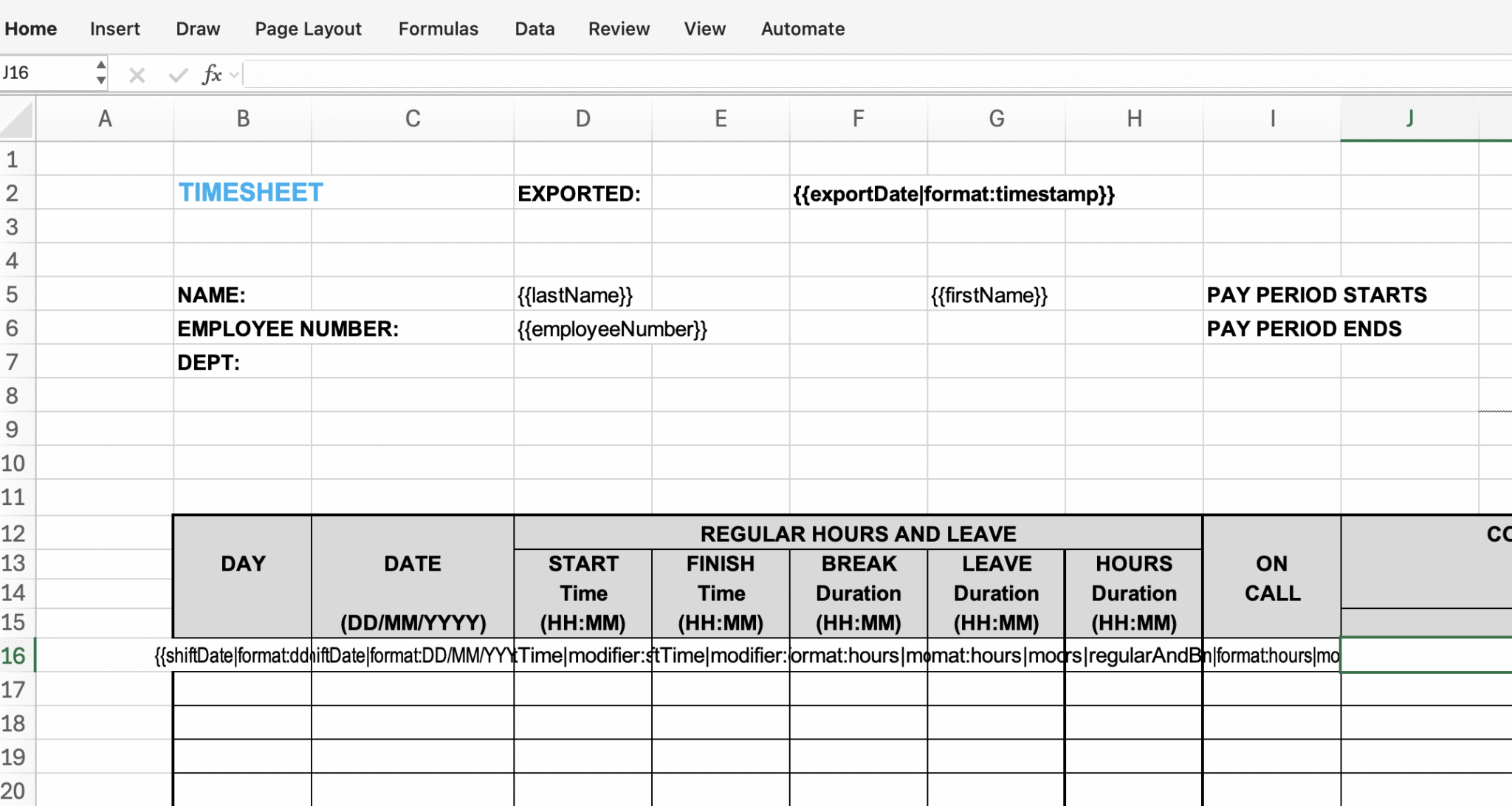The image size is (1512, 806).
Task: Select the Data ribbon tab
Action: pos(535,29)
